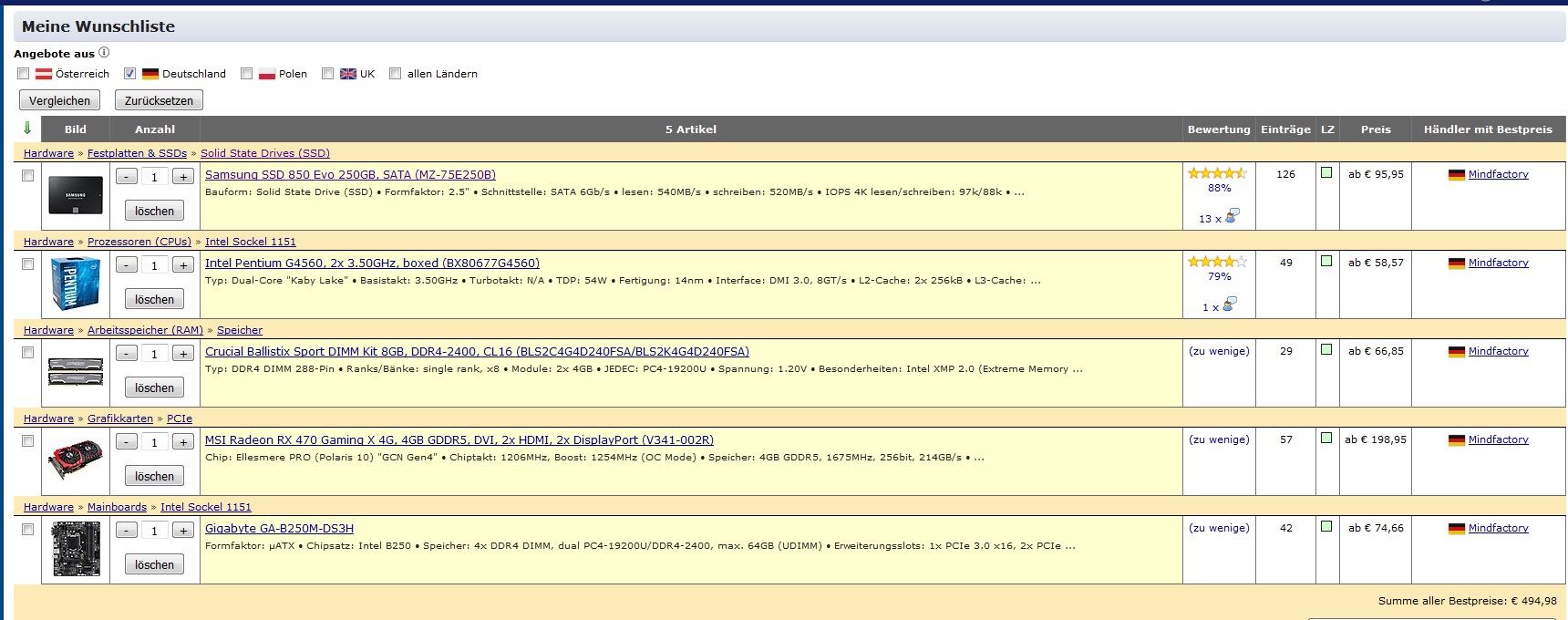
Task: Select the Samsung SSD row checkbox
Action: coord(27,175)
